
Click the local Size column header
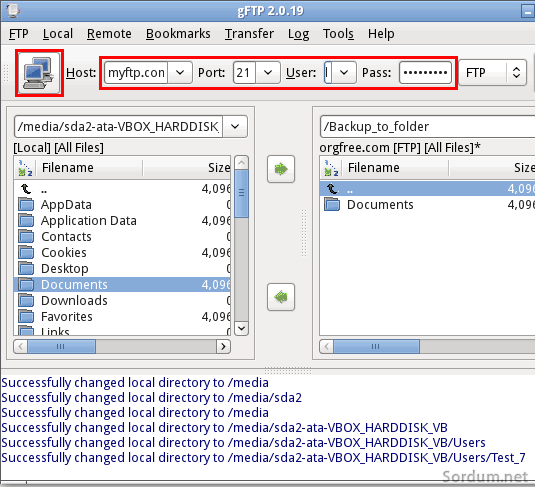tap(187, 168)
